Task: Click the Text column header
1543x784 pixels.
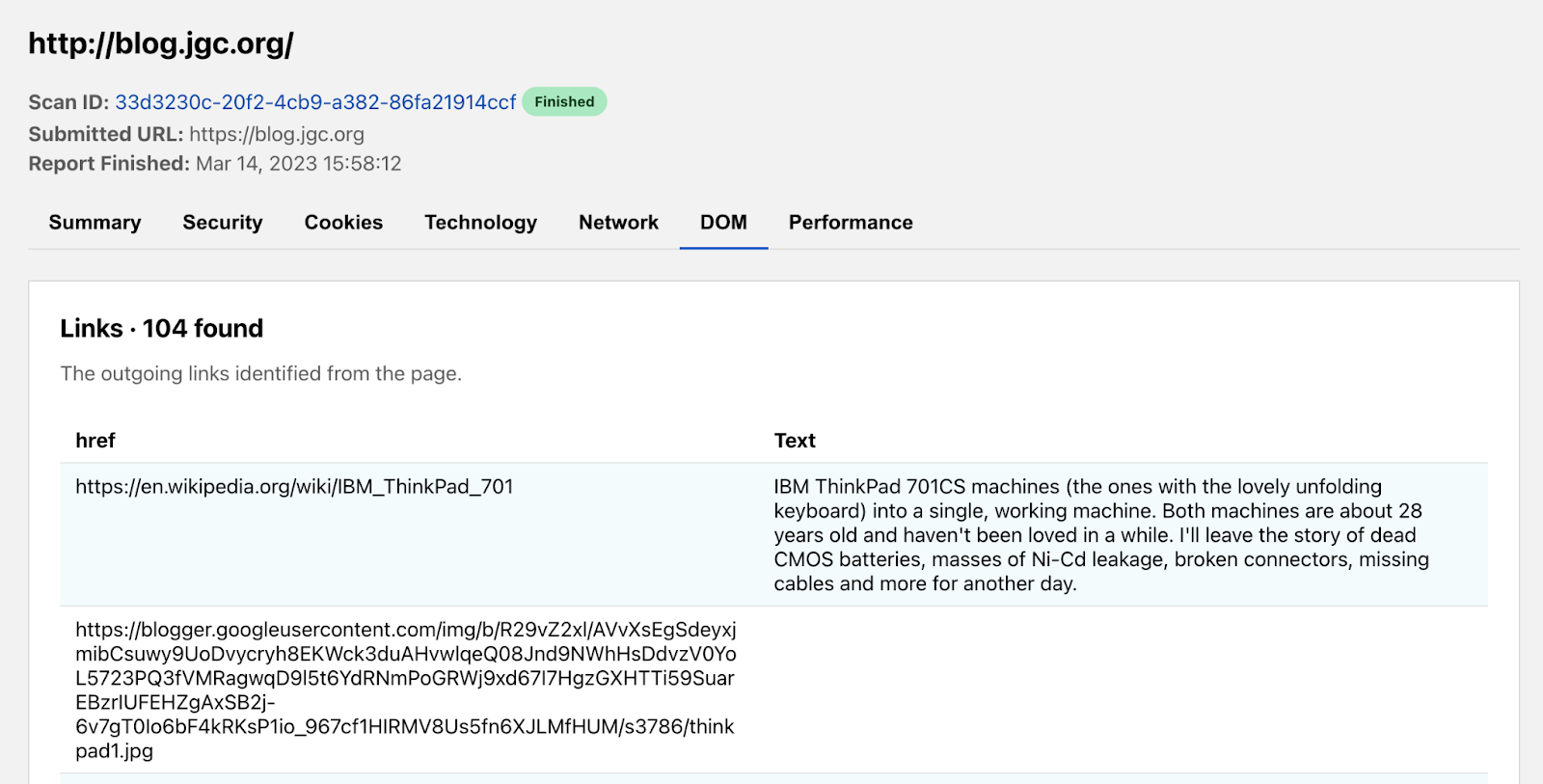Action: (x=795, y=441)
